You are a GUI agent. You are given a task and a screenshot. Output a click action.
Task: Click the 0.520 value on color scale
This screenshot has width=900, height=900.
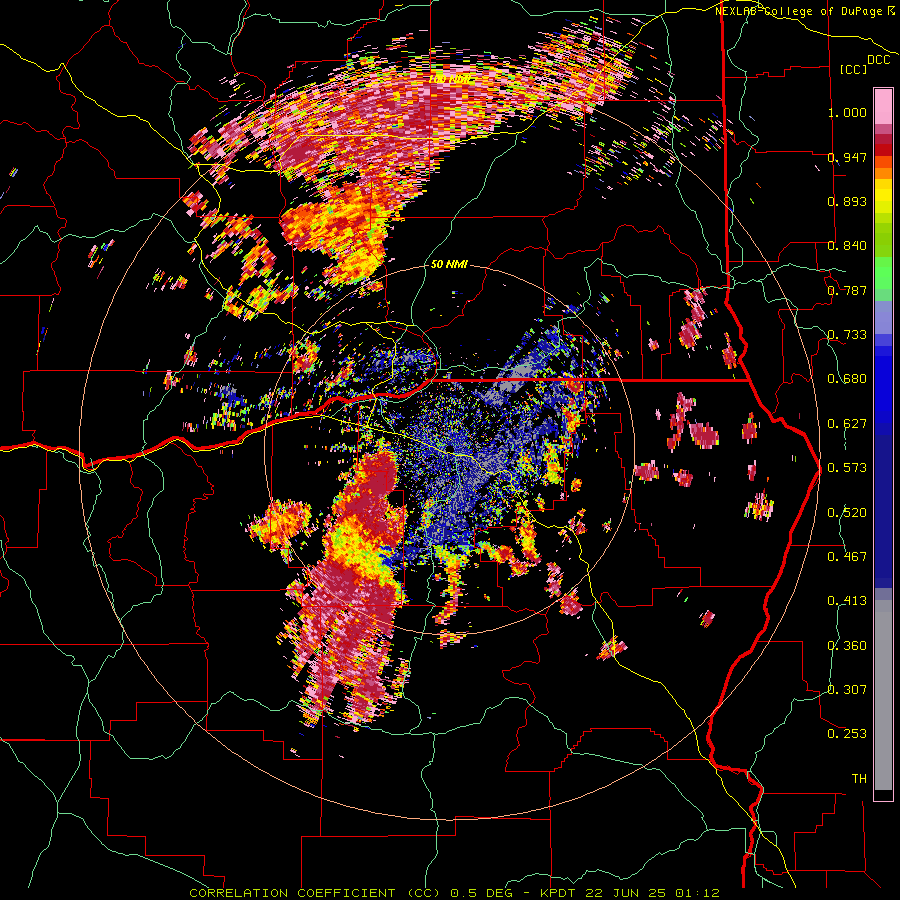pyautogui.click(x=847, y=512)
